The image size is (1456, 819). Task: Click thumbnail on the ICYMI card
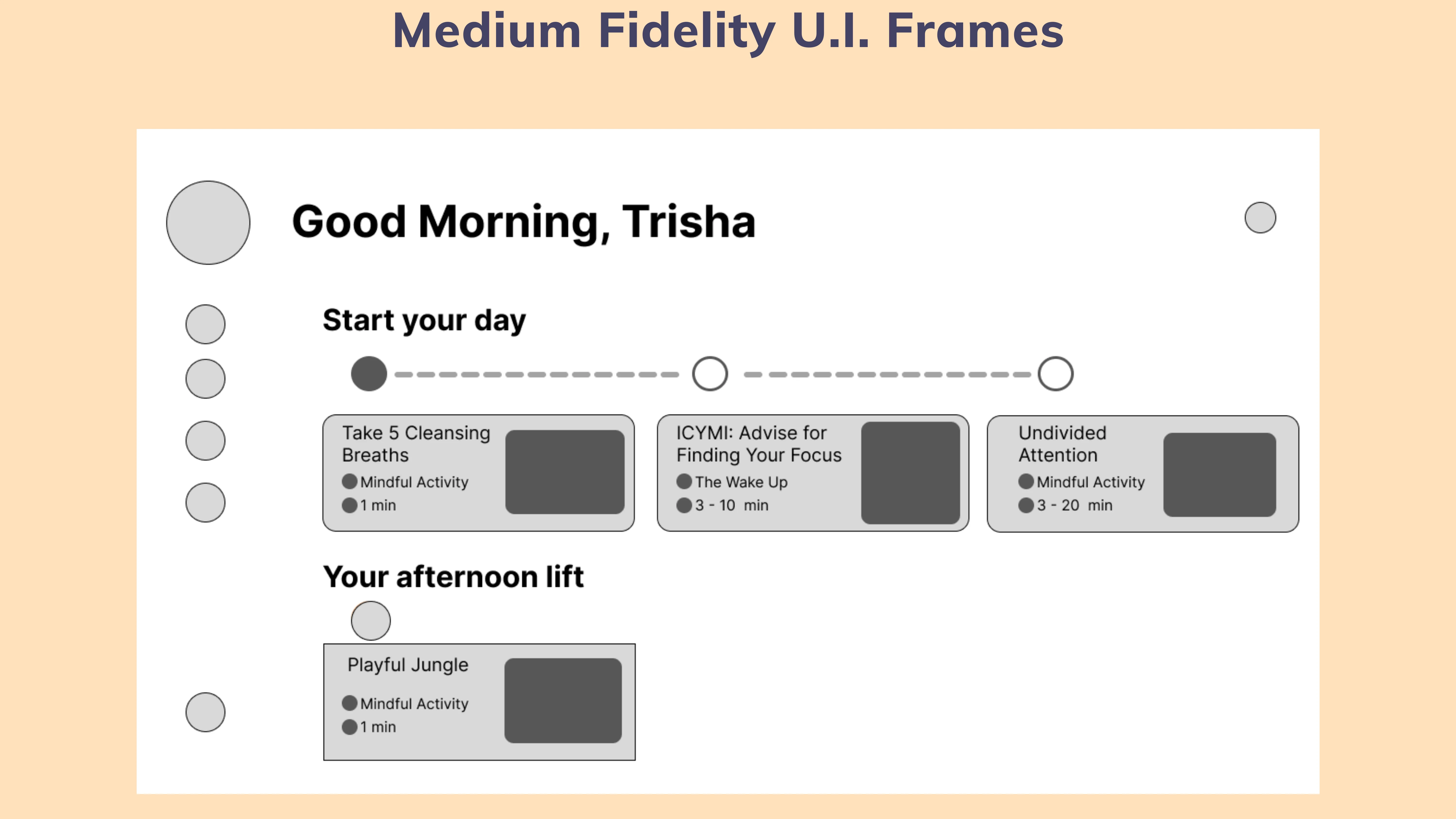tap(910, 472)
